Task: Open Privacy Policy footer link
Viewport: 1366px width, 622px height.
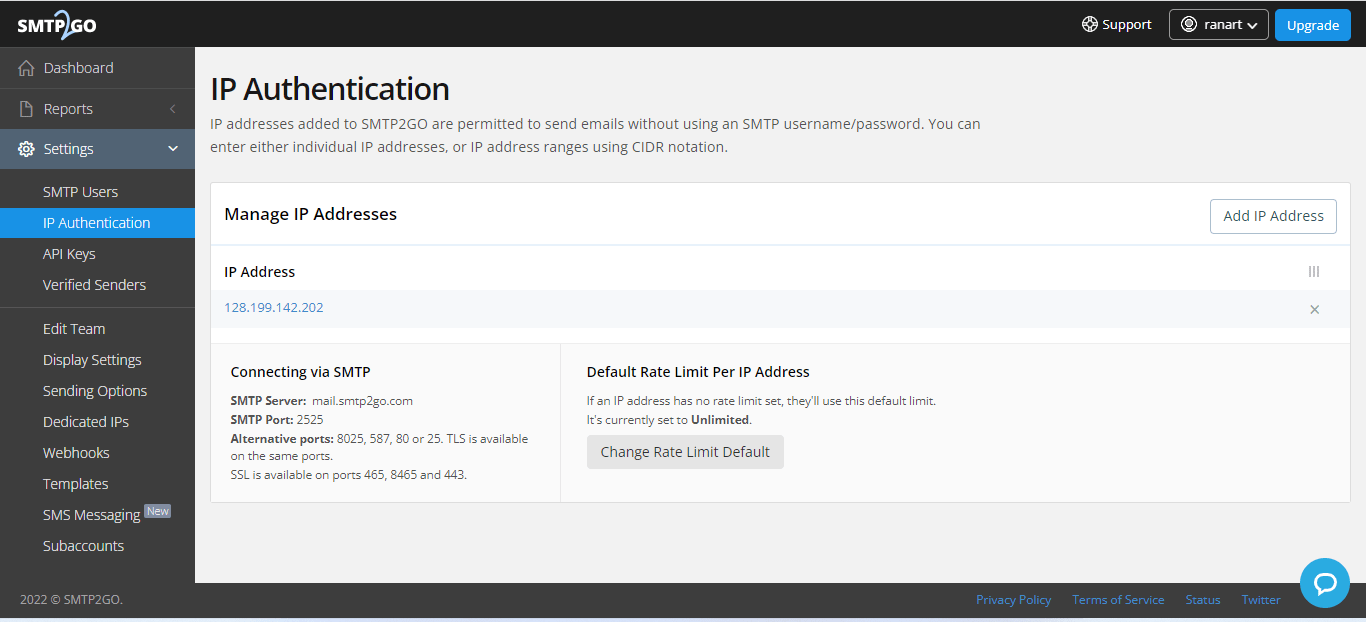Action: pos(1013,600)
